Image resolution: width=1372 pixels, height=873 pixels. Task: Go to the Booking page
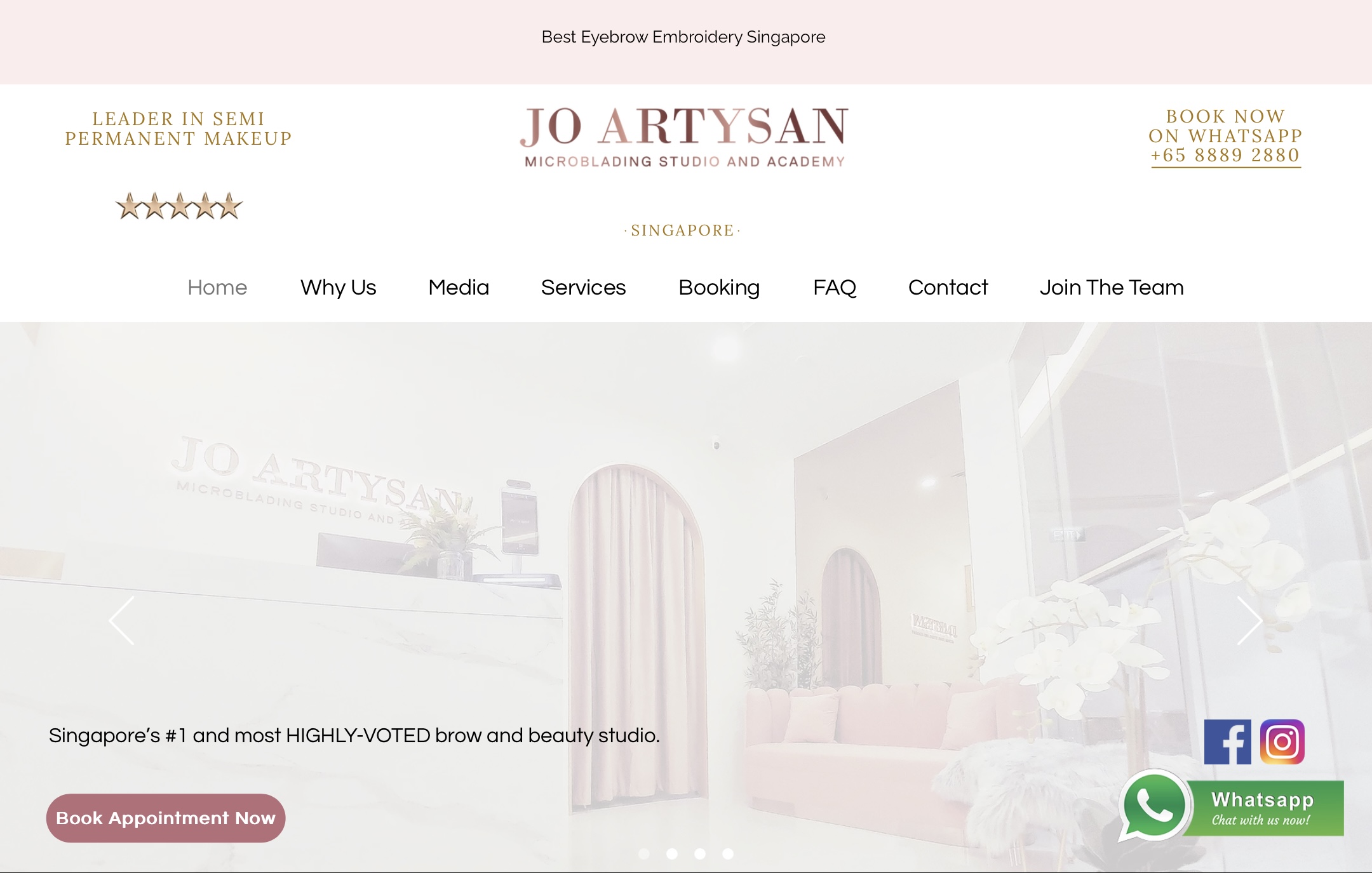pos(719,288)
